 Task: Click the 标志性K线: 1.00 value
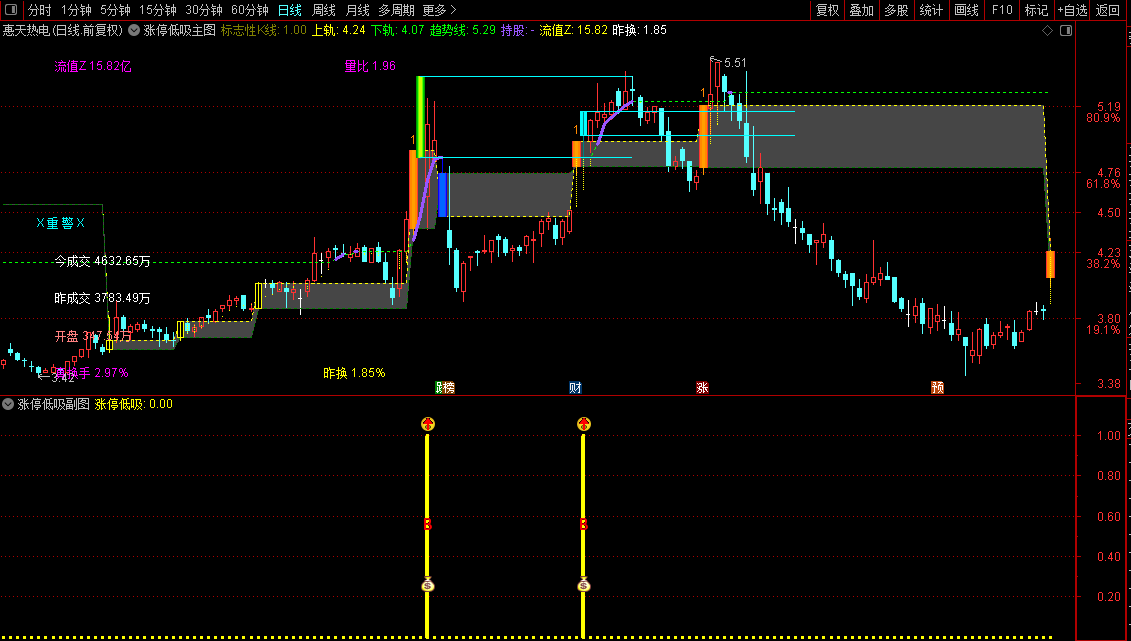pyautogui.click(x=263, y=30)
